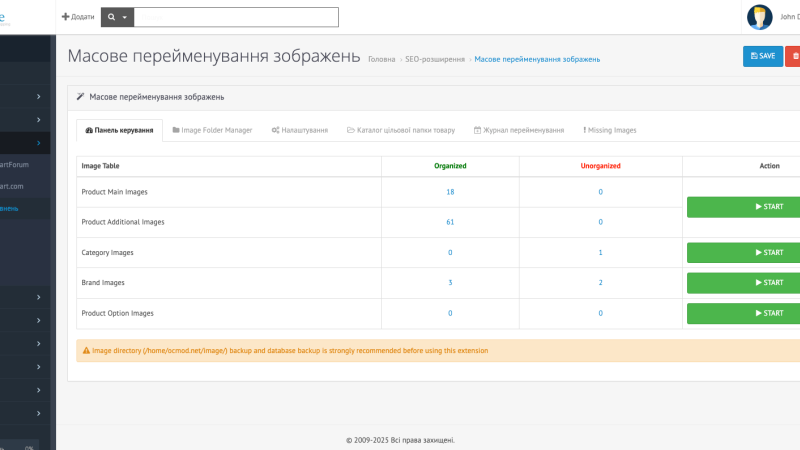This screenshot has width=800, height=450.
Task: Collapse the active highlighted sidebar chevron
Action: [39, 143]
